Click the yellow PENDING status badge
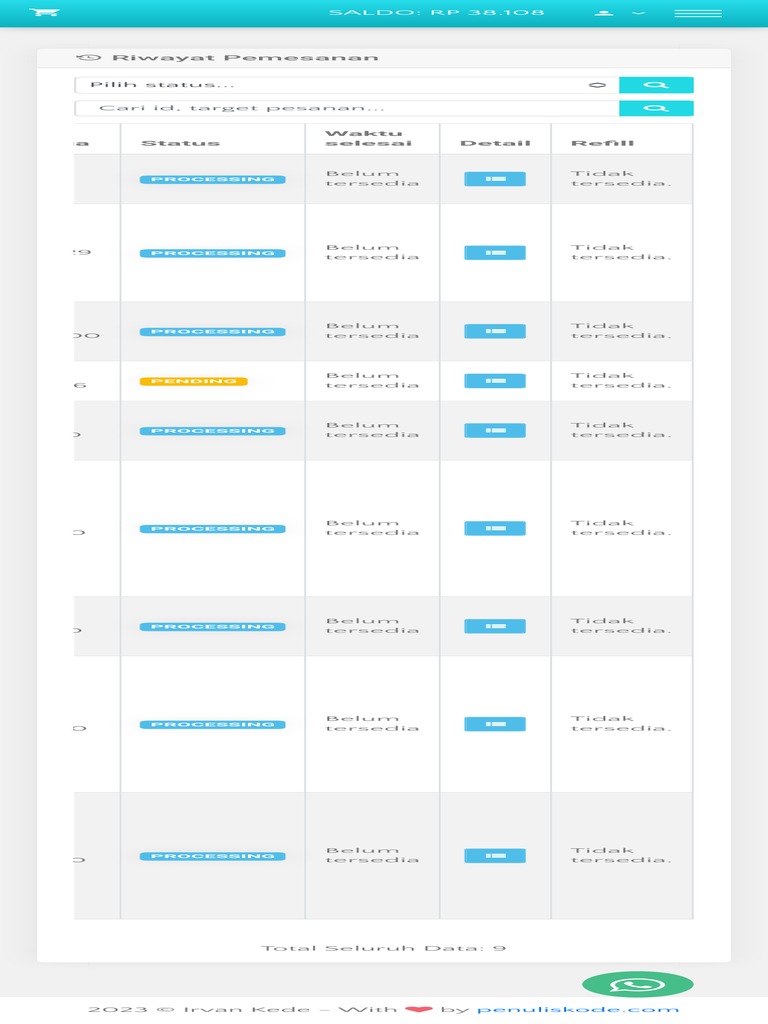Viewport: 768px width, 1024px height. [x=194, y=381]
